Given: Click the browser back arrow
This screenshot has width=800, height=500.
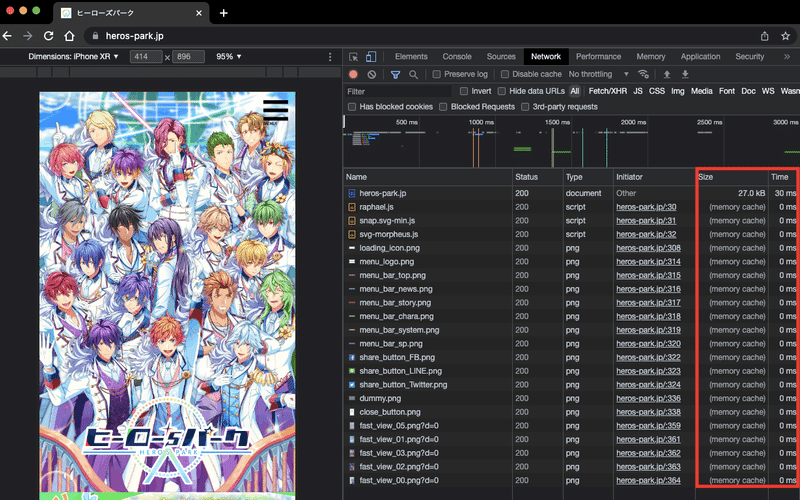Looking at the screenshot, I should [x=7, y=36].
